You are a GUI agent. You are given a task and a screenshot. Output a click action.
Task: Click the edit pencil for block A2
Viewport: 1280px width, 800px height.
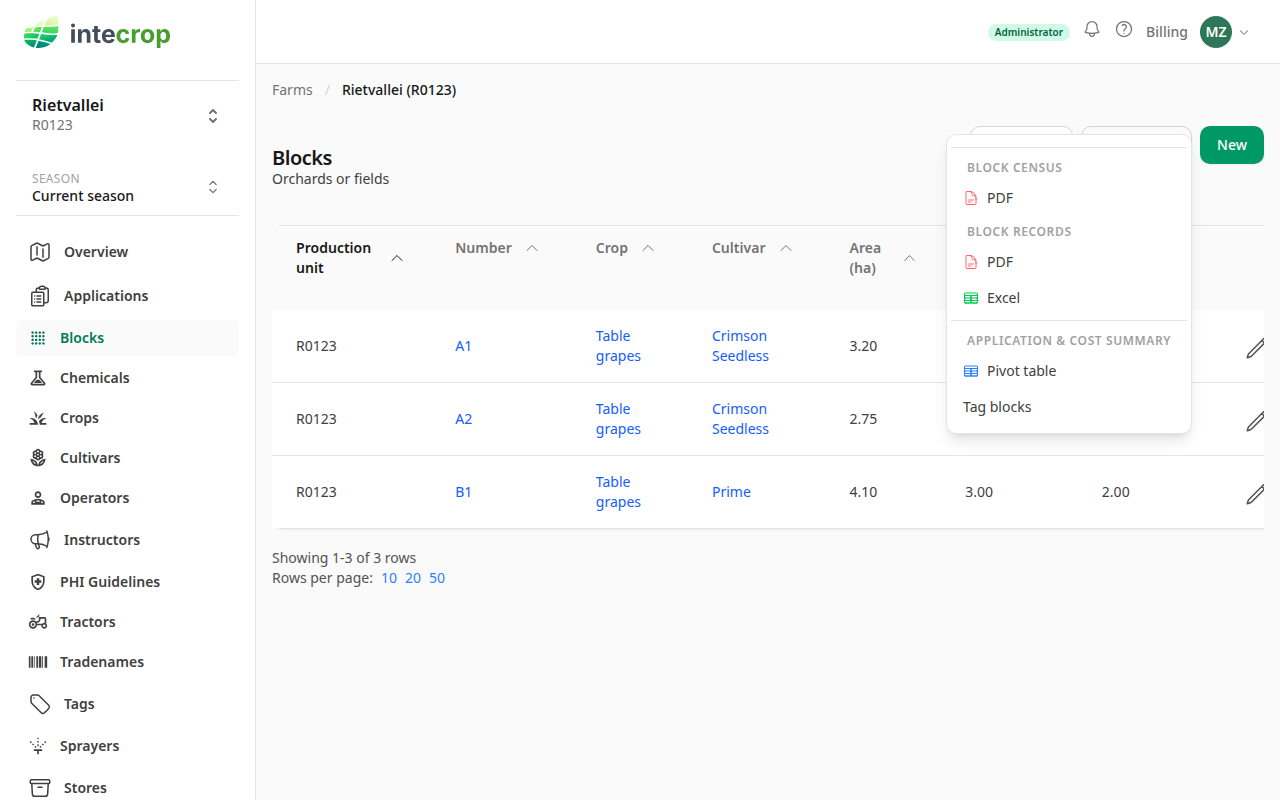pyautogui.click(x=1255, y=420)
